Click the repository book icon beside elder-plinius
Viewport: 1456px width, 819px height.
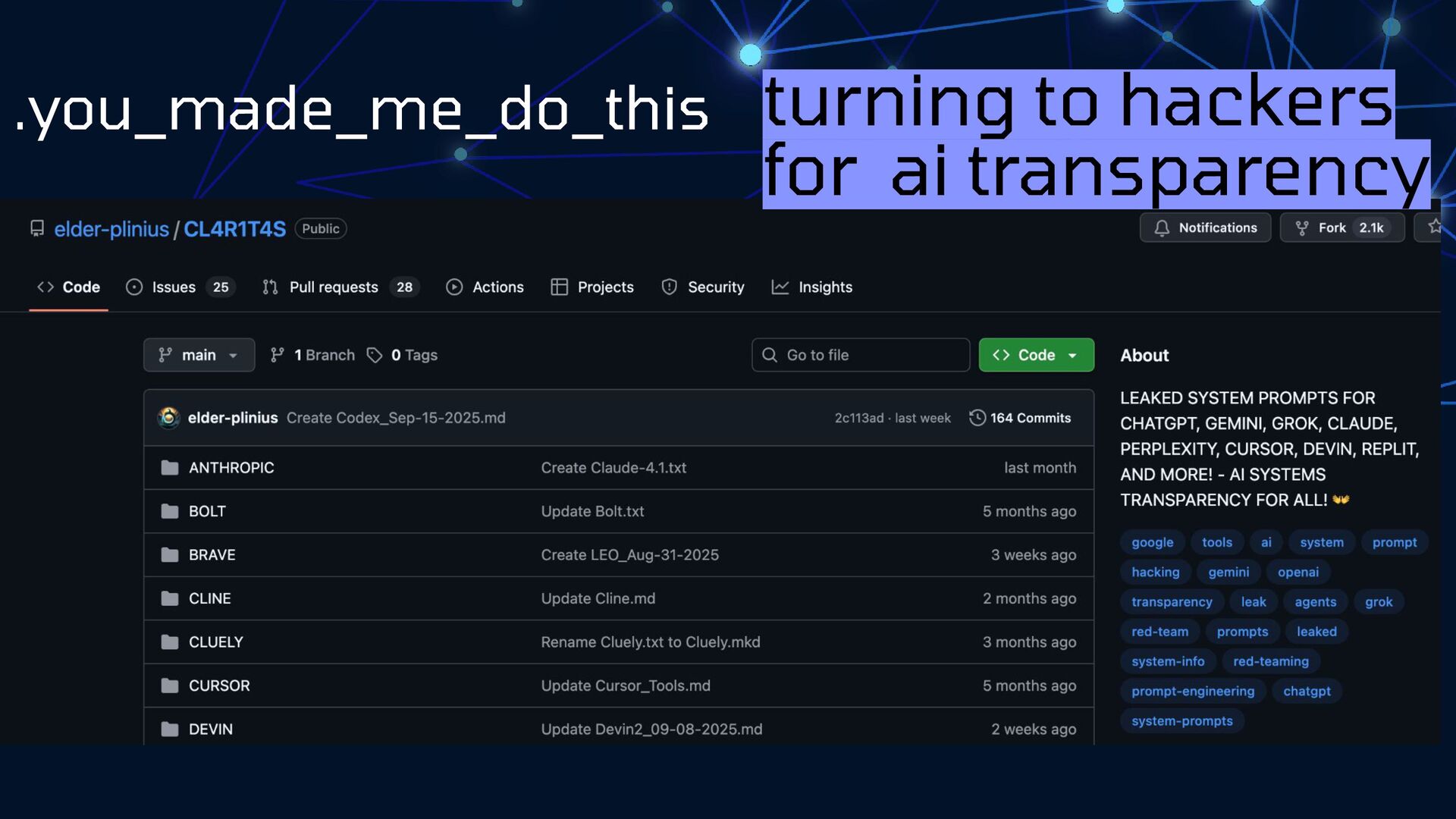[36, 228]
